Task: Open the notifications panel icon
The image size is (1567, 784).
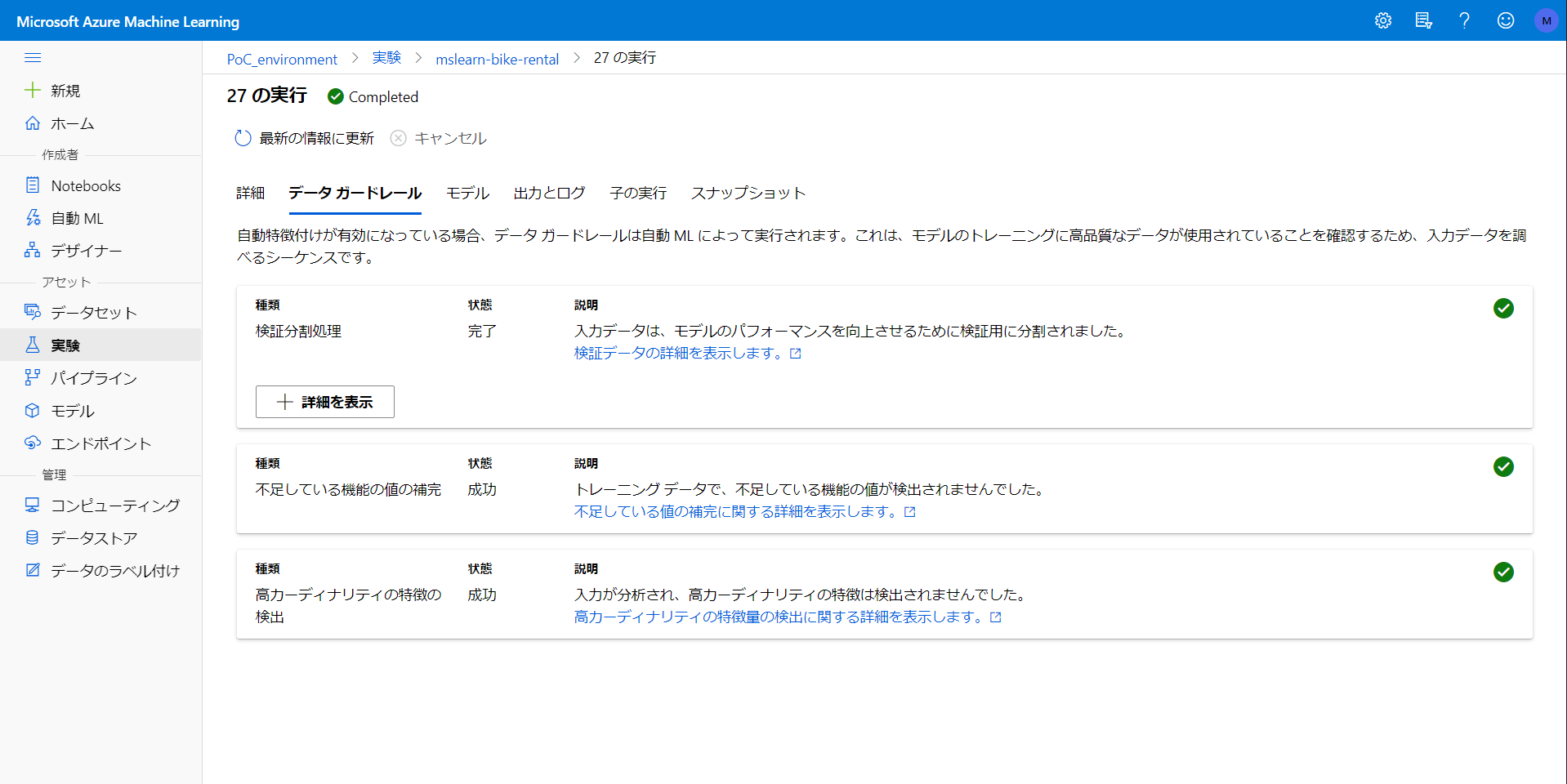Action: pos(1424,20)
